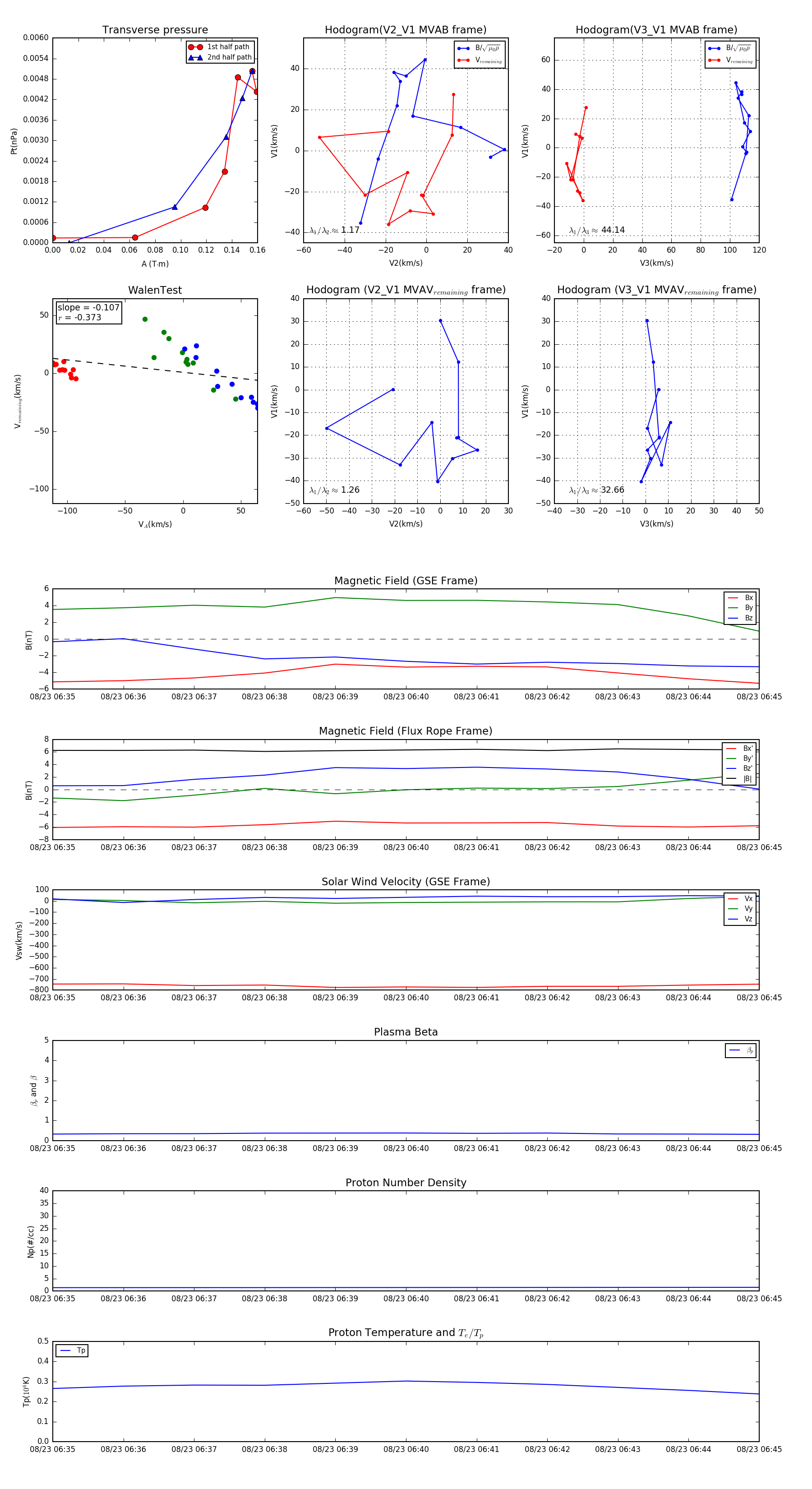
Task: Click the "Vsw(km/s)" y-axis label
Action: tap(19, 940)
